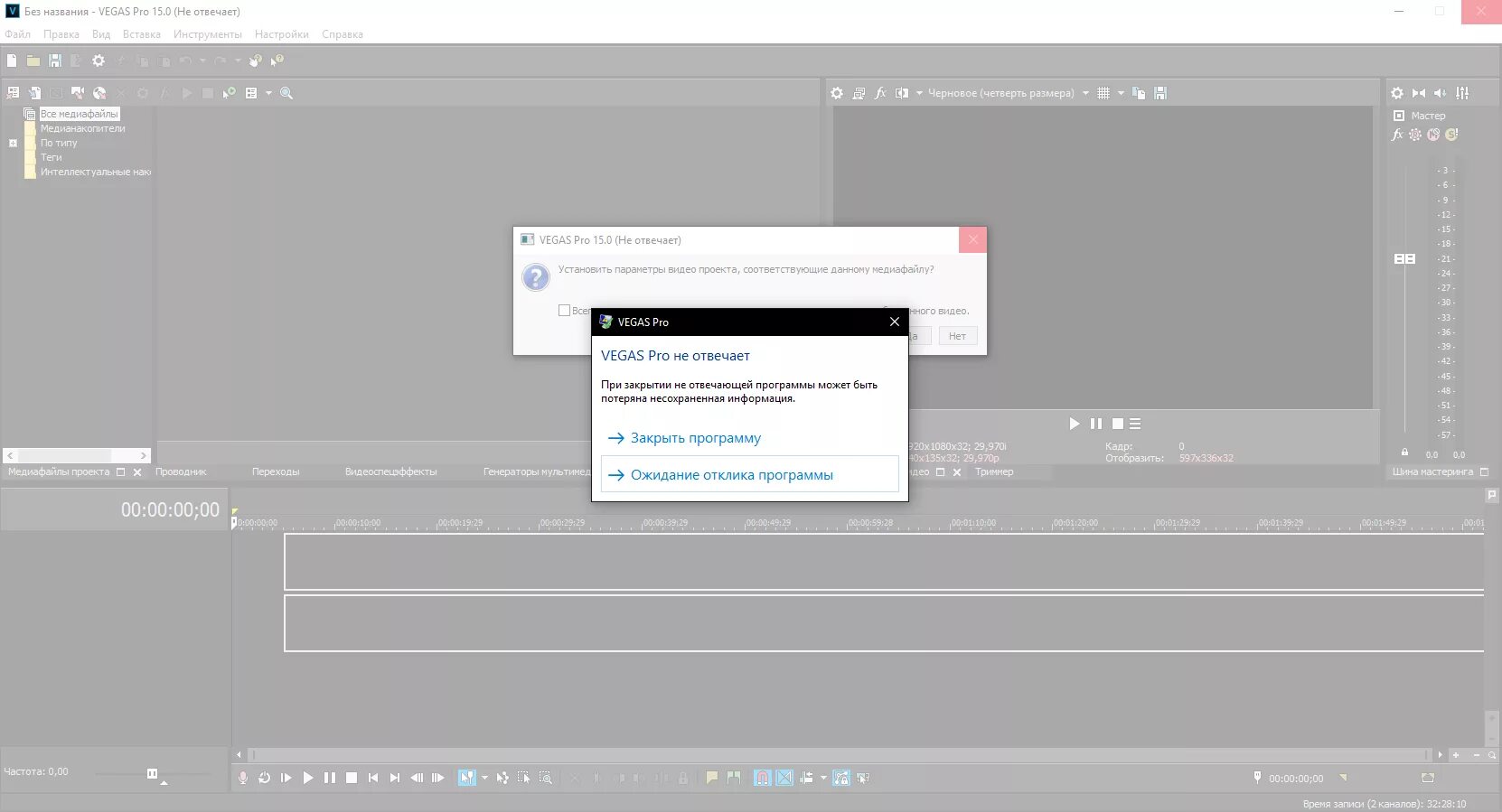Click the media panel auto-preview icon

230,93
